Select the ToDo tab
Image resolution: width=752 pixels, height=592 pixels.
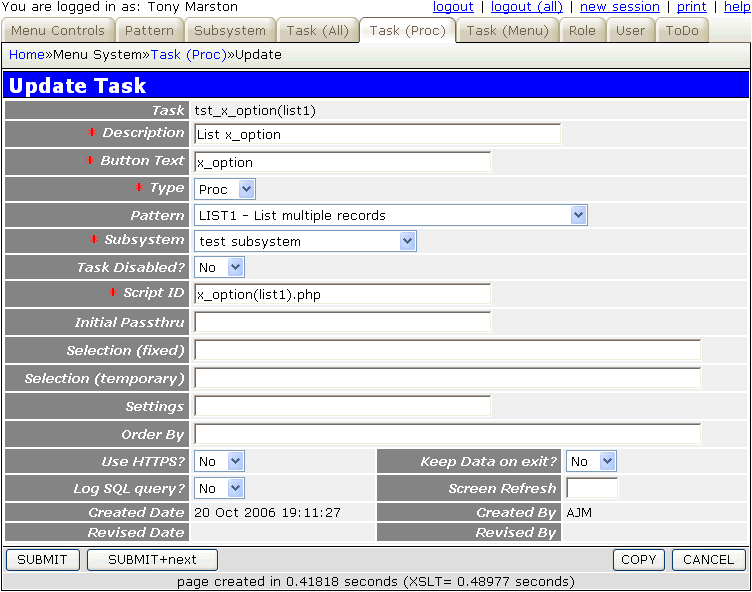tap(682, 30)
